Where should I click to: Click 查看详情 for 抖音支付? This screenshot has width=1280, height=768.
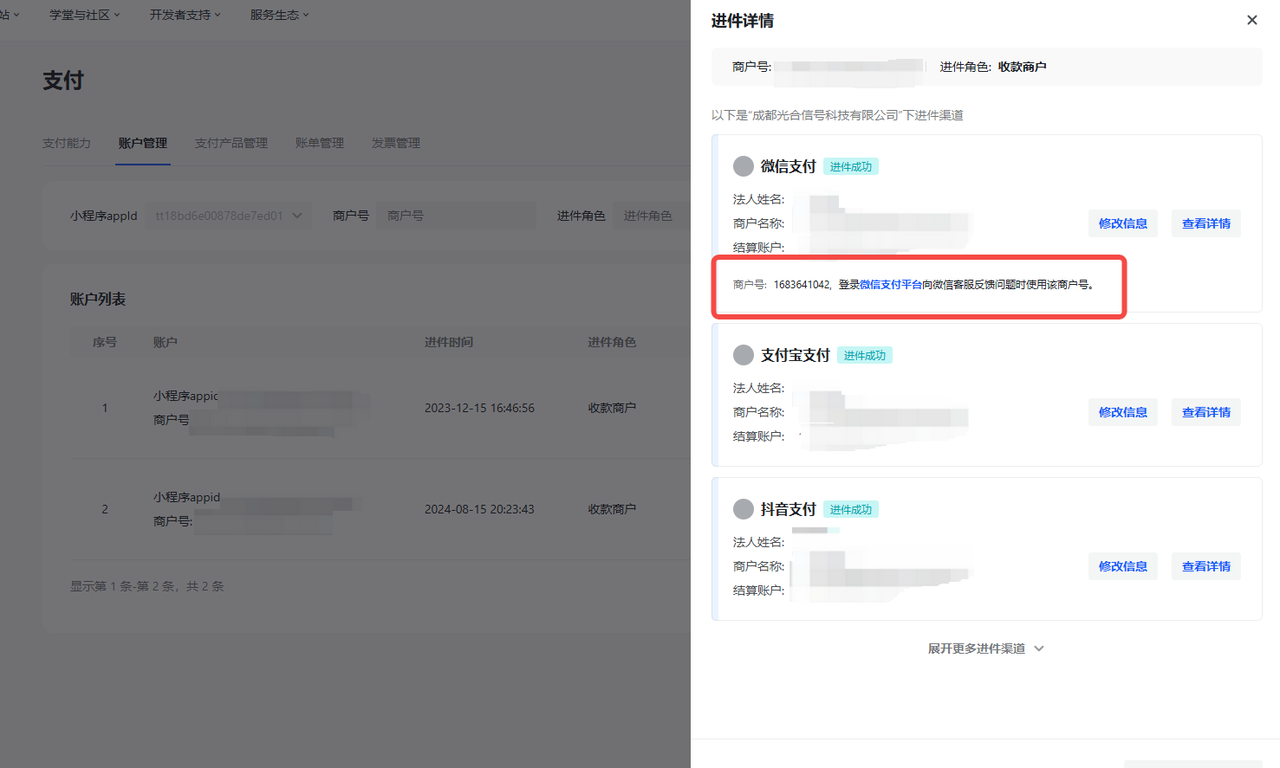tap(1206, 566)
